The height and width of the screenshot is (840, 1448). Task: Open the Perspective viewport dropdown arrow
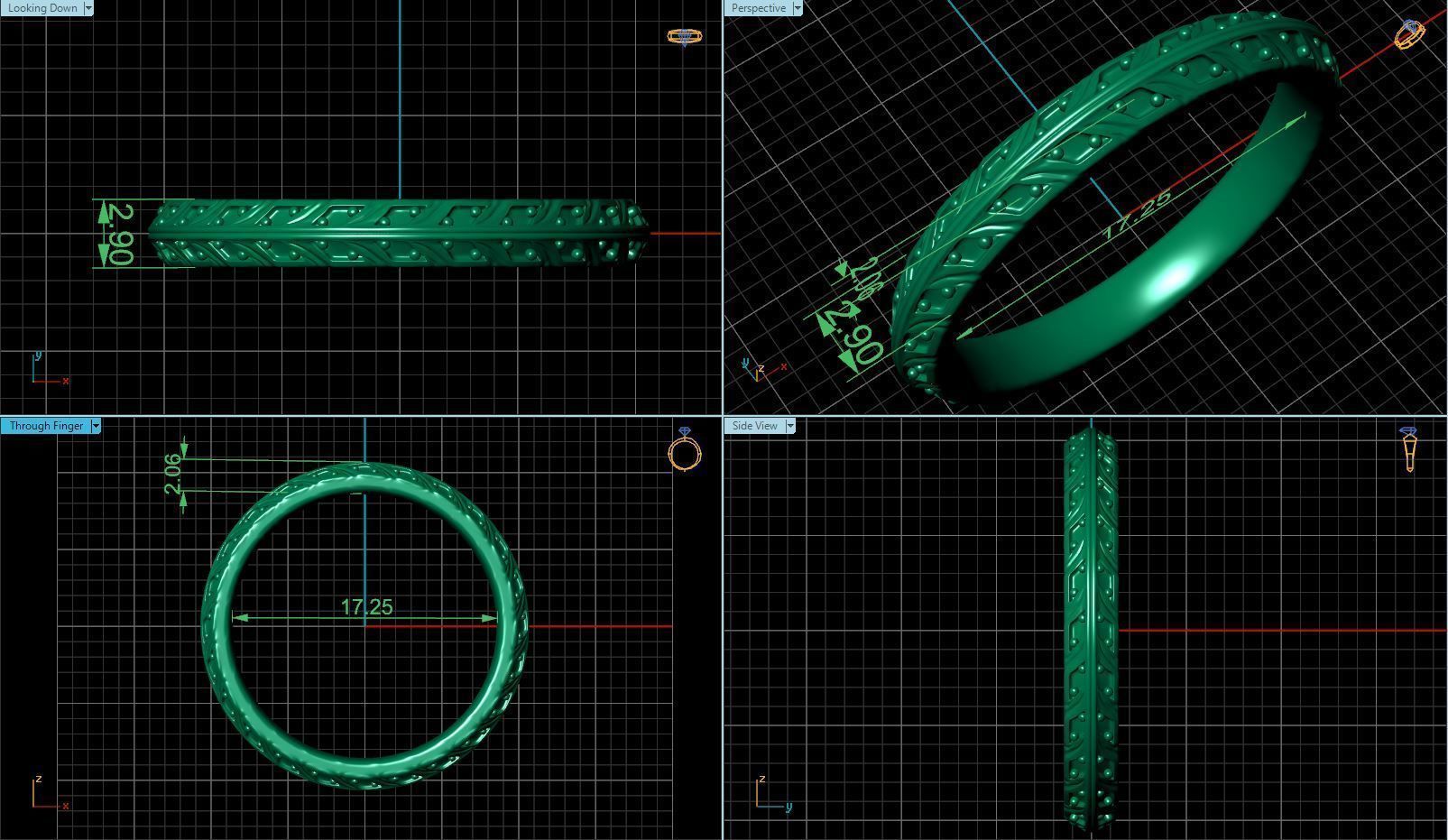click(797, 8)
